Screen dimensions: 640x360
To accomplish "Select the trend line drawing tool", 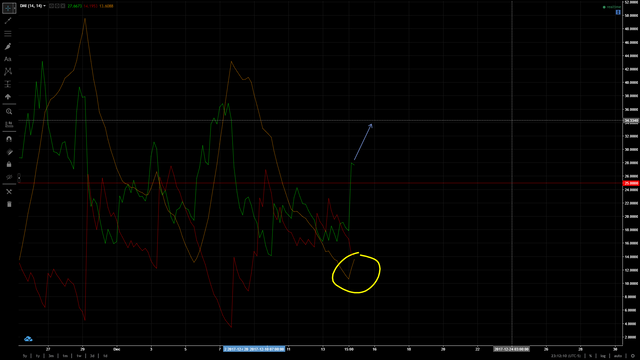I will click(8, 20).
